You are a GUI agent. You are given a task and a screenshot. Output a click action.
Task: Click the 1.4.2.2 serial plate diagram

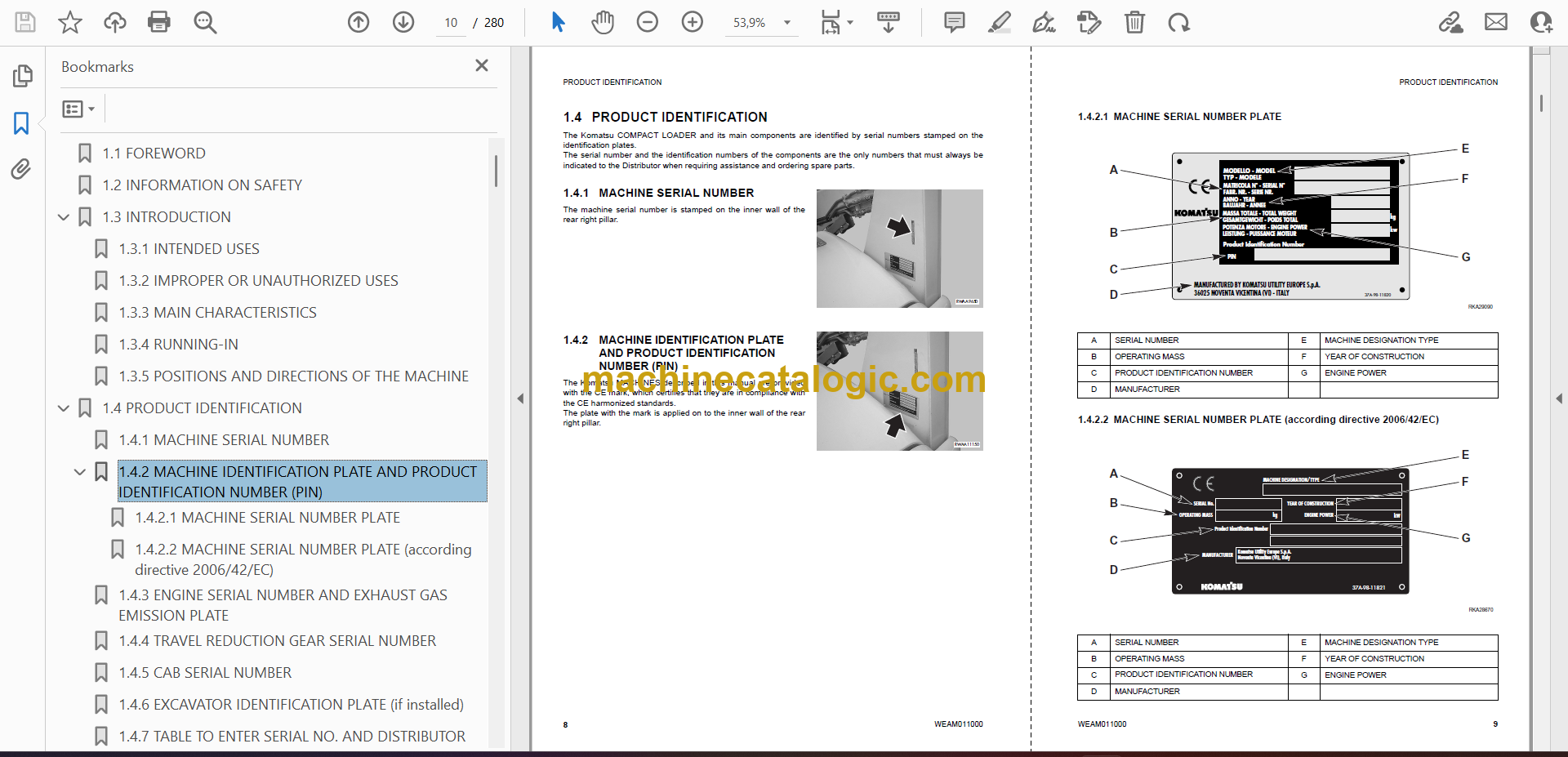pyautogui.click(x=1290, y=531)
